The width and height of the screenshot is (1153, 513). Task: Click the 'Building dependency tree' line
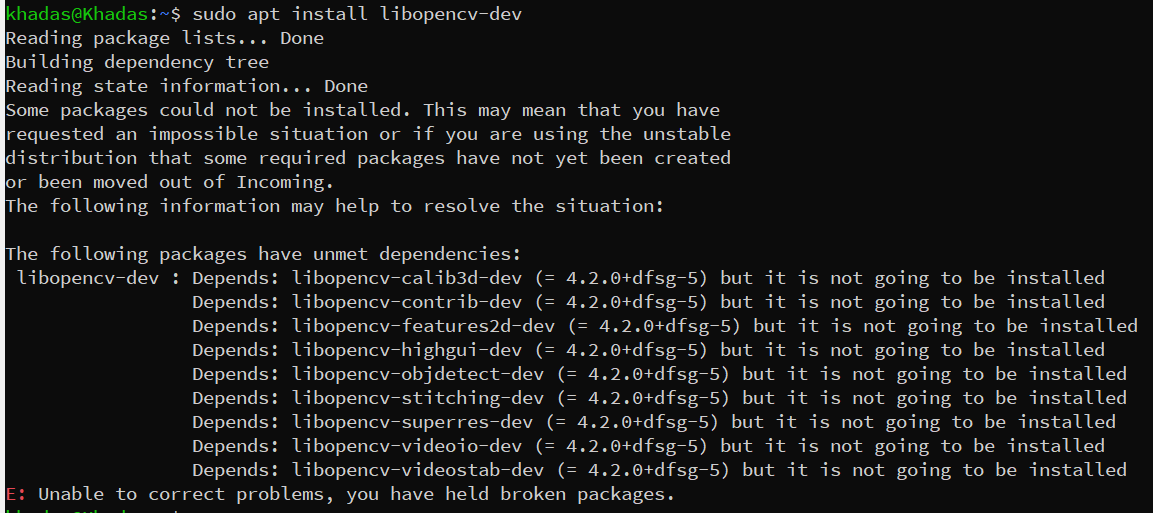click(x=137, y=62)
